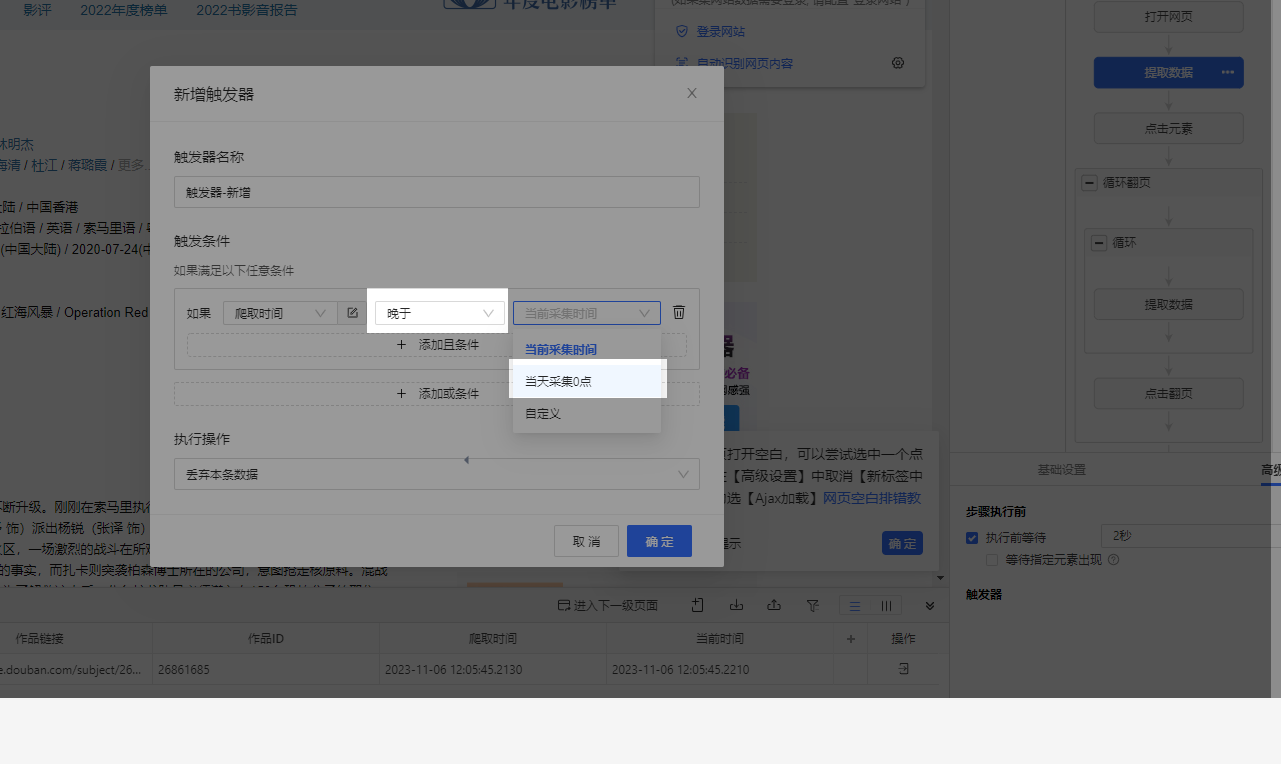This screenshot has height=764, width=1281.
Task: Click the shield icon next to 登录网站
Action: coord(682,32)
